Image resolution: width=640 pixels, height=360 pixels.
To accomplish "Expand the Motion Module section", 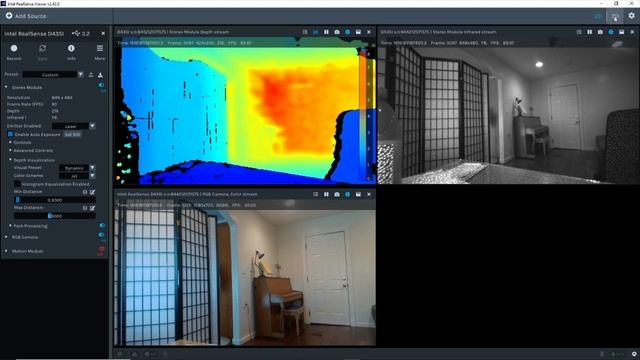I will click(x=6, y=251).
